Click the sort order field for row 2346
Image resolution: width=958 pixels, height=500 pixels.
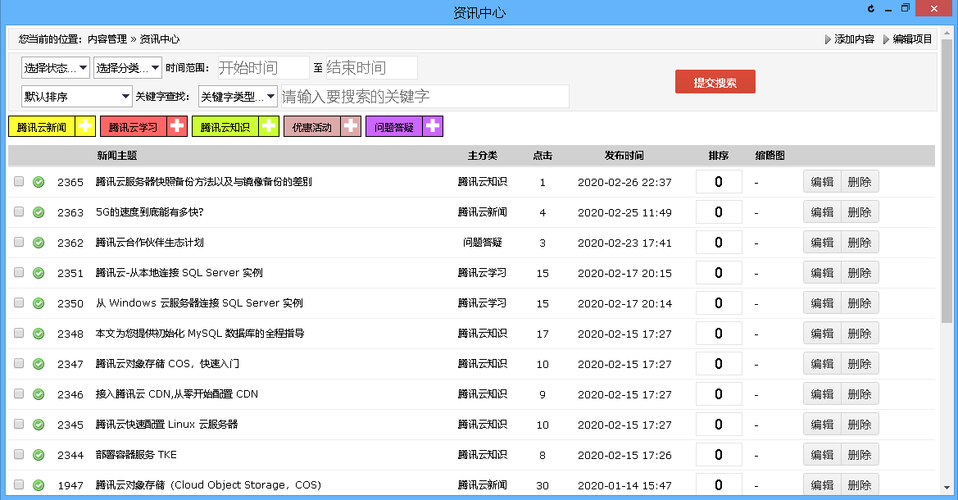718,394
